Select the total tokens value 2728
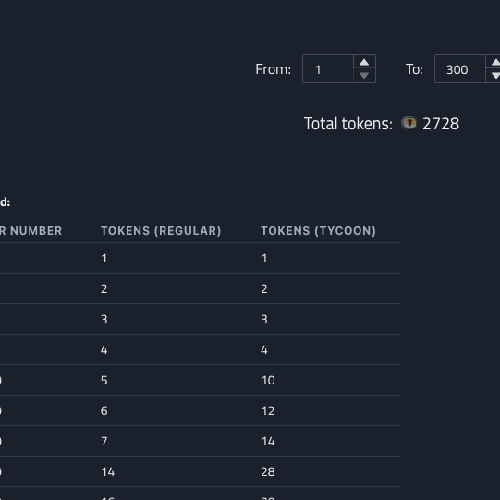 coord(440,124)
